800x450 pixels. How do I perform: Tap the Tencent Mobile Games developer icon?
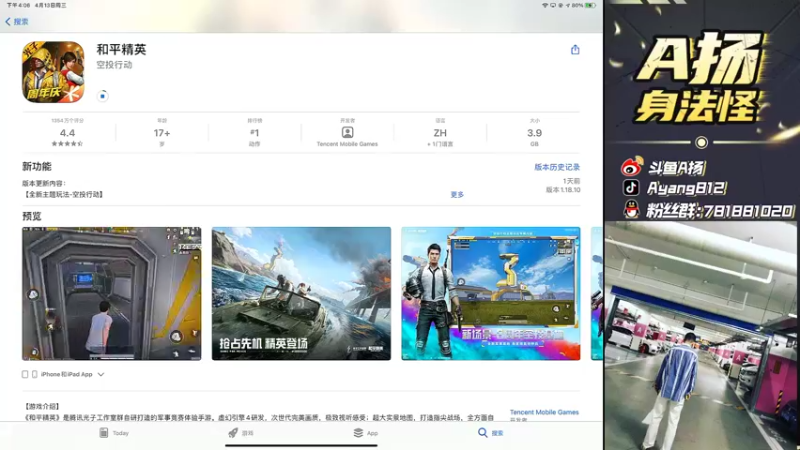347,132
